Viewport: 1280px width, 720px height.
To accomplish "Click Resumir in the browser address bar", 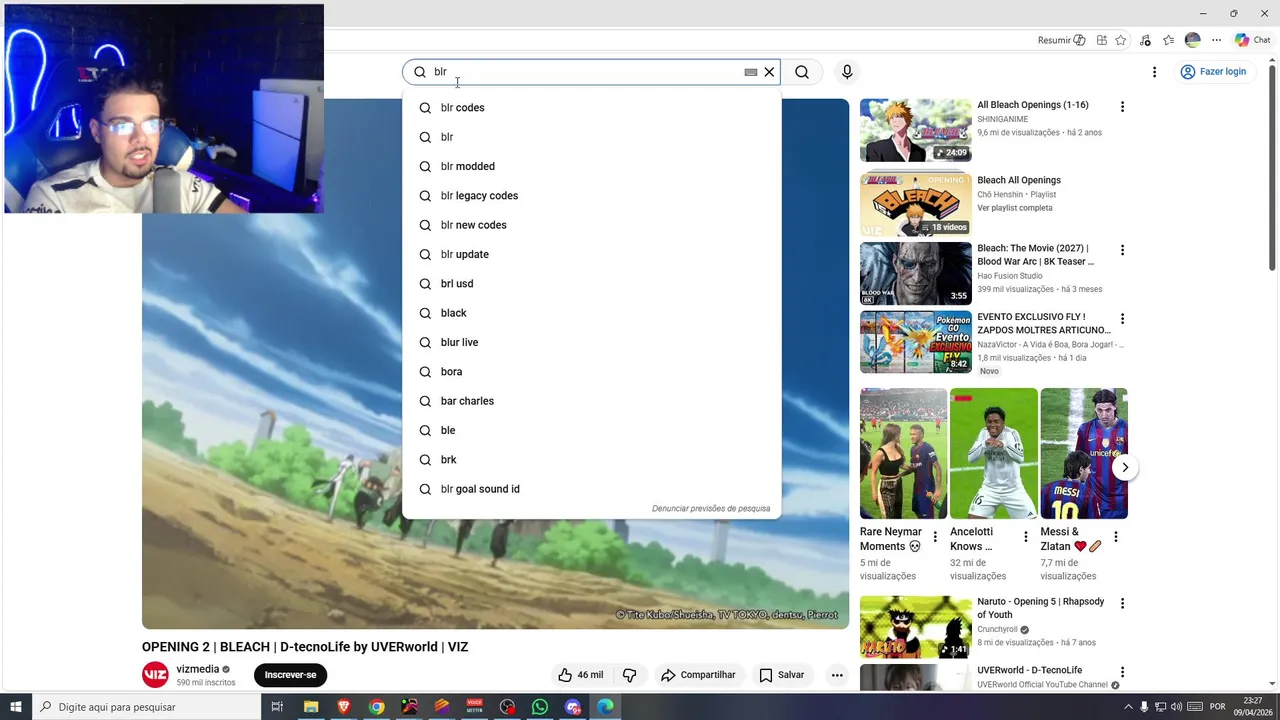I will coord(1061,40).
